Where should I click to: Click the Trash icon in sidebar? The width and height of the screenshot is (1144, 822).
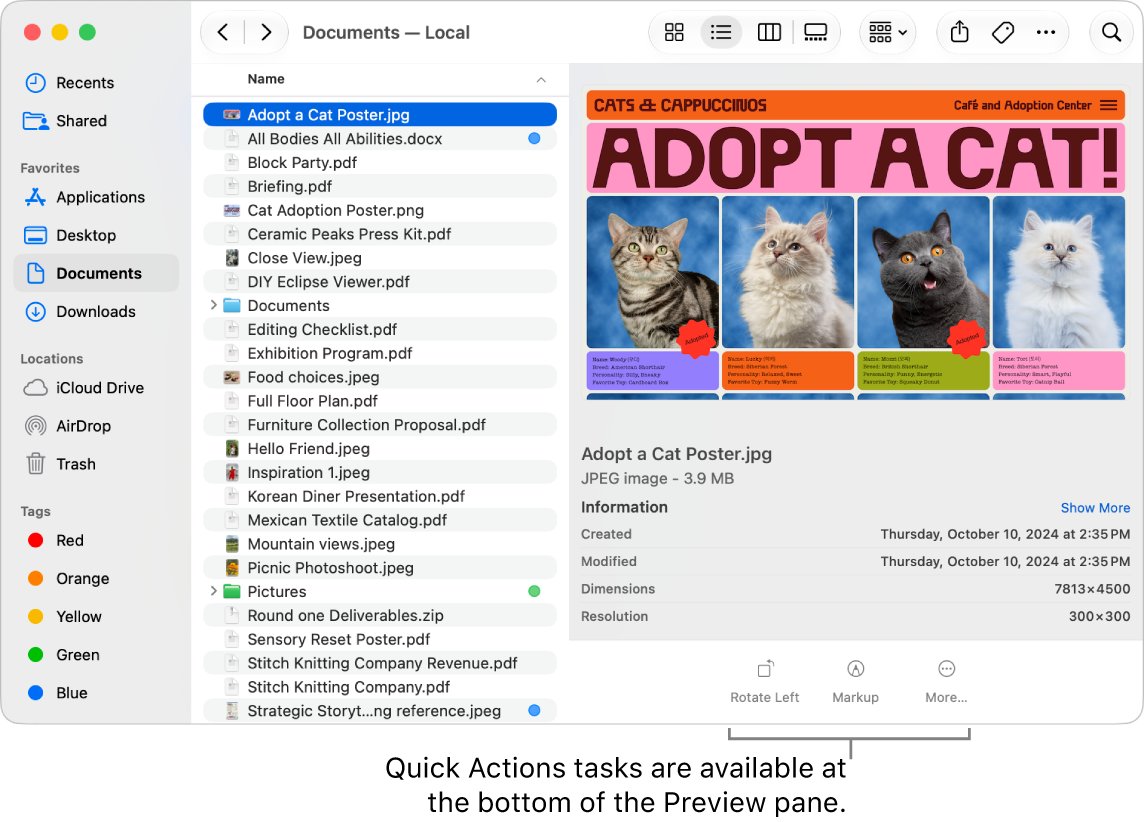click(35, 463)
